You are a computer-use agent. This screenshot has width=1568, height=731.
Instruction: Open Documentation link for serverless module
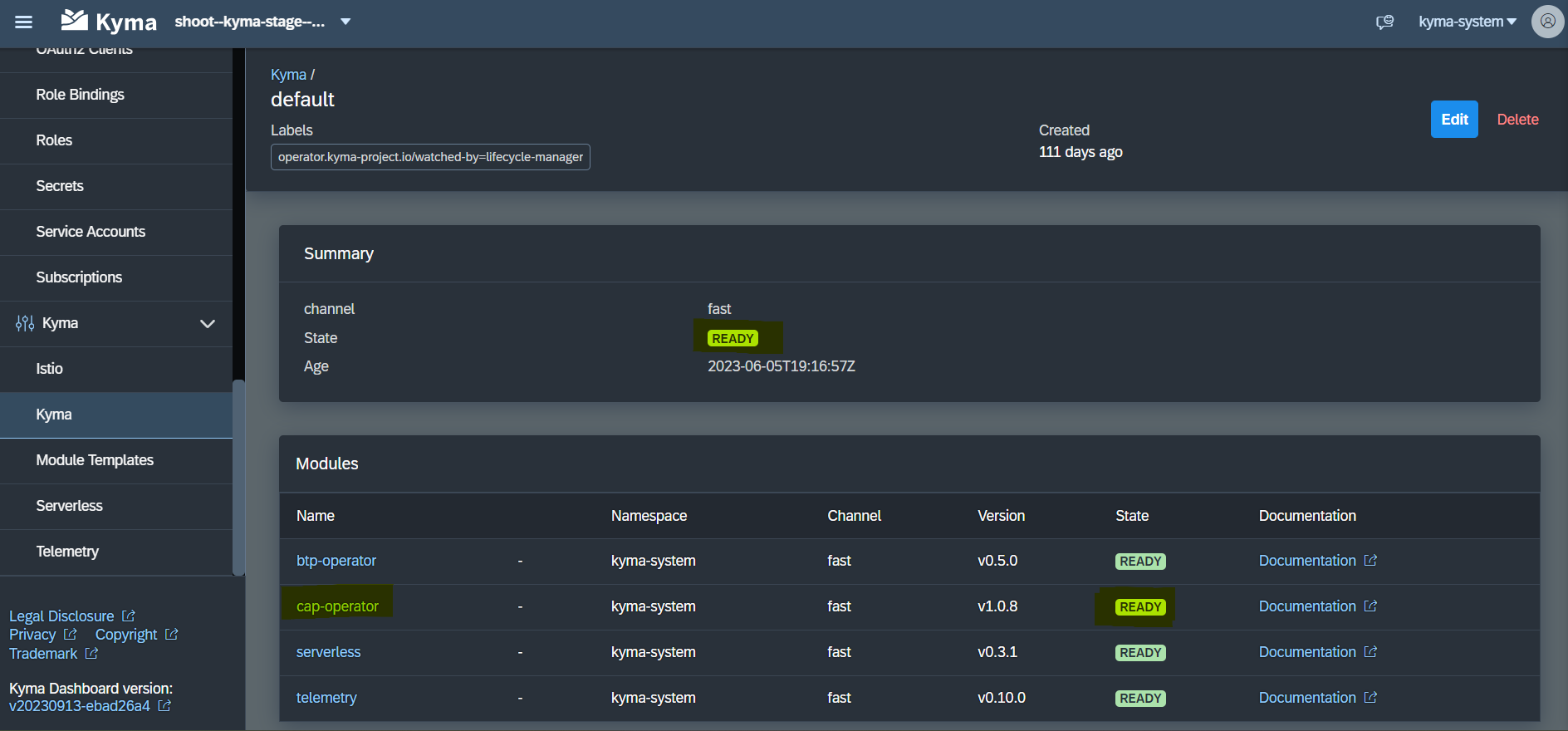(x=1307, y=652)
